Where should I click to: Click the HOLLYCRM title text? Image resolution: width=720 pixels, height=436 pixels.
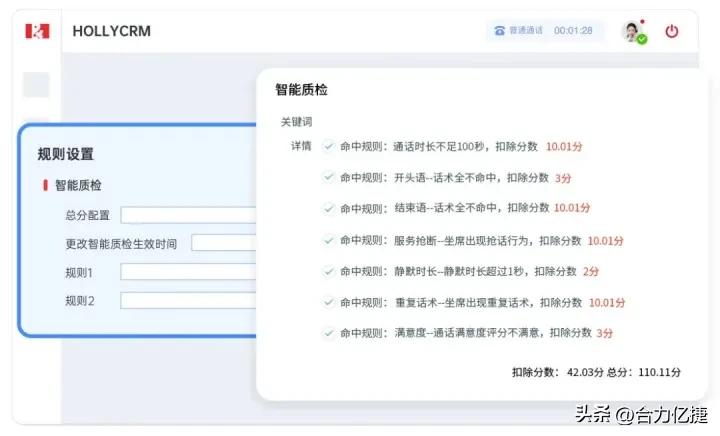click(x=112, y=31)
